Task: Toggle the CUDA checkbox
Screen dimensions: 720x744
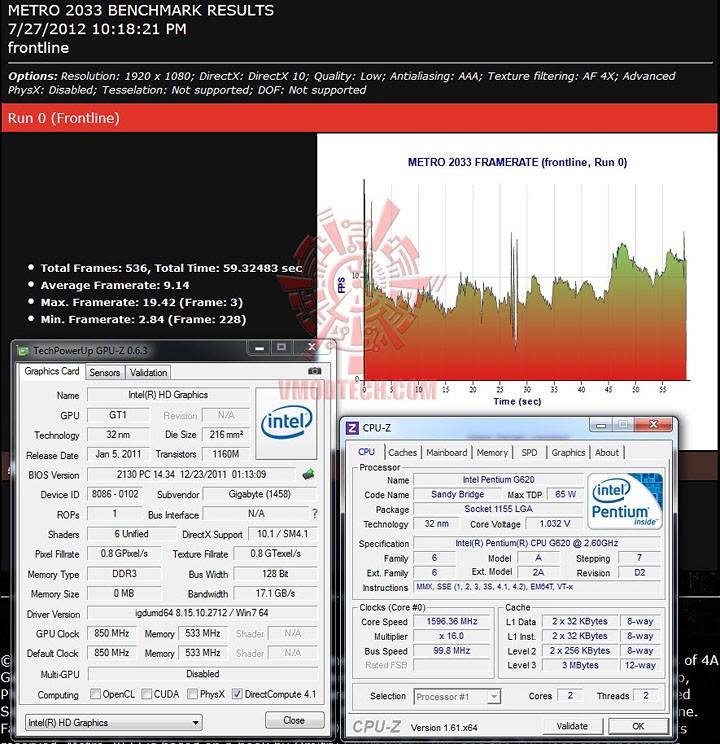Action: tap(147, 694)
